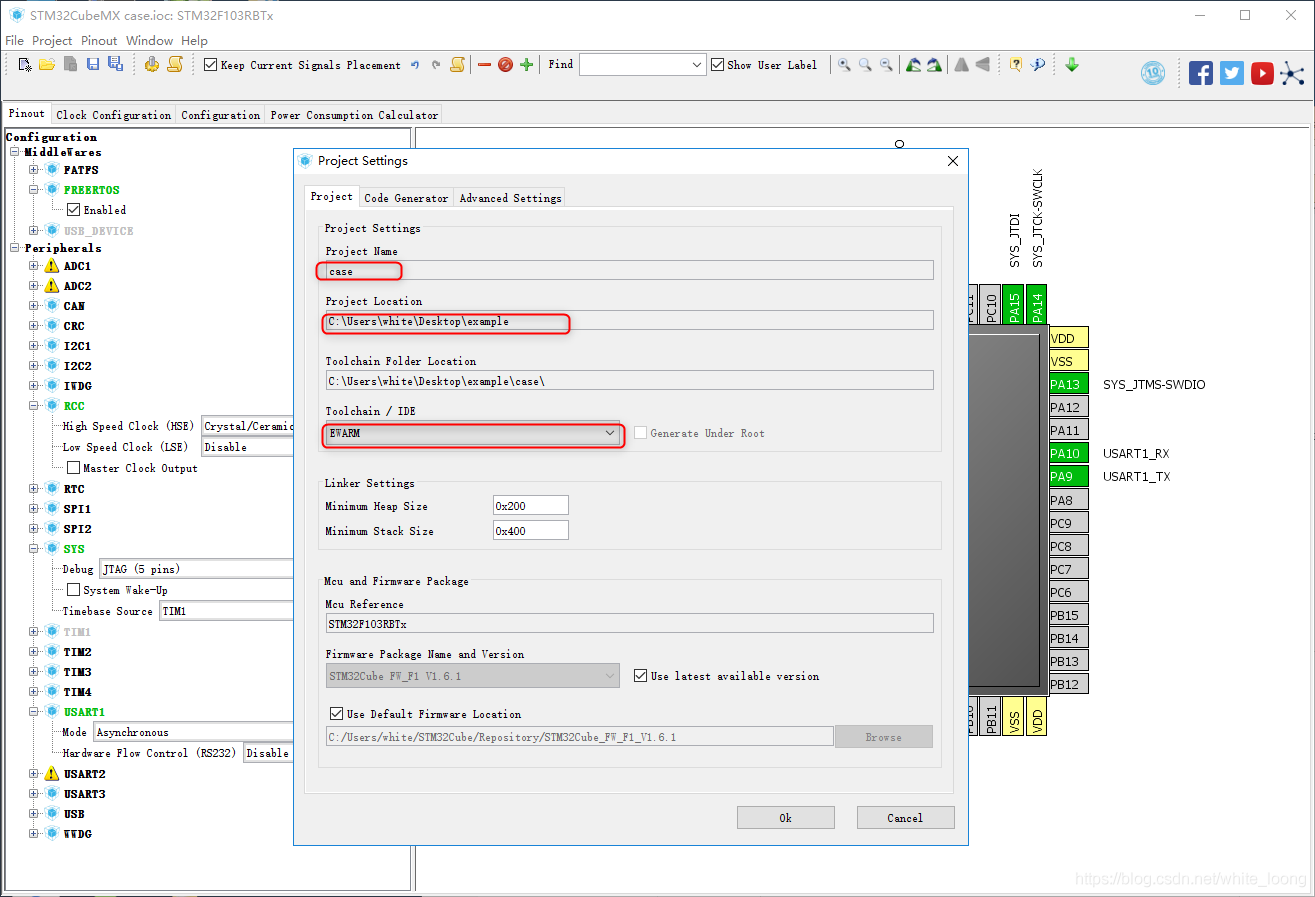Select CAN in peripherals tree
Screen dimensions: 1315x897
(75, 306)
